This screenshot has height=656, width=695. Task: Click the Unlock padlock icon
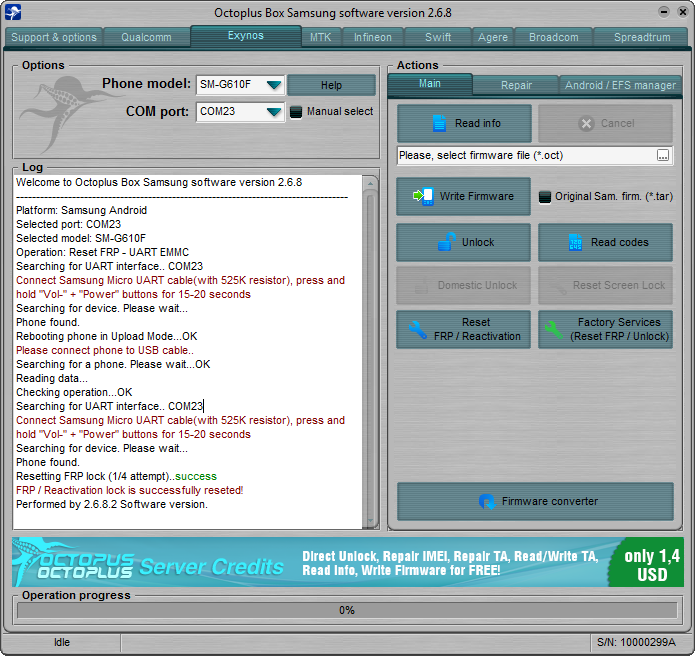click(446, 242)
